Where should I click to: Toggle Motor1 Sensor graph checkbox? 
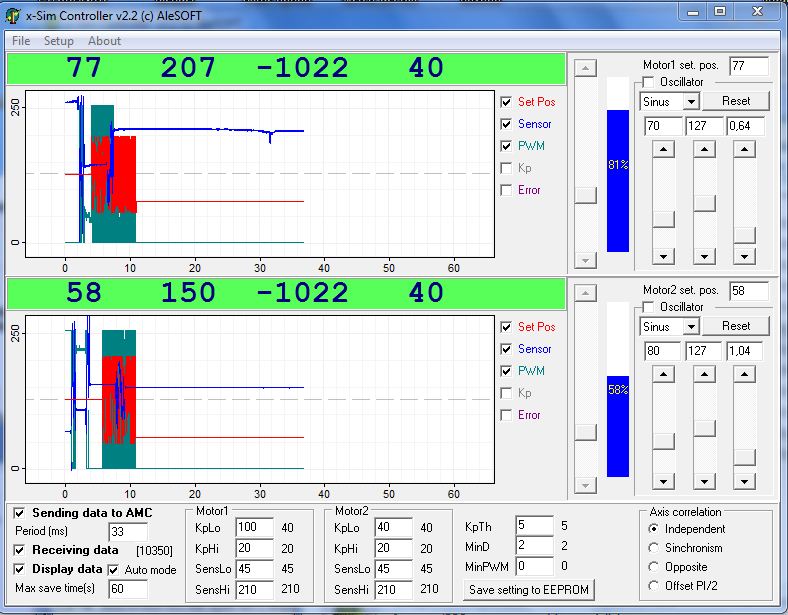[x=506, y=124]
